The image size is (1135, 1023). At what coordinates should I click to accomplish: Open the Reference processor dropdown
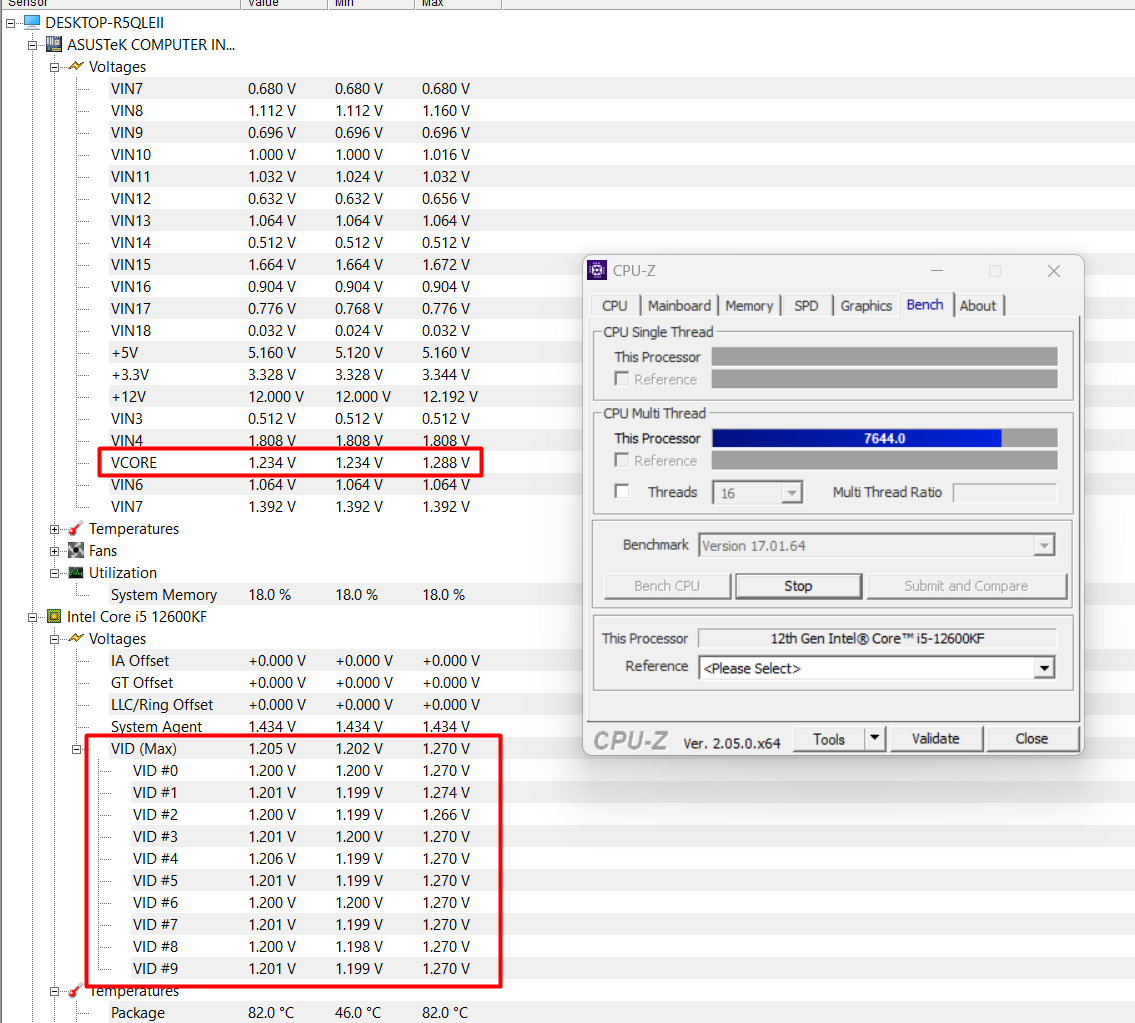tap(1043, 668)
